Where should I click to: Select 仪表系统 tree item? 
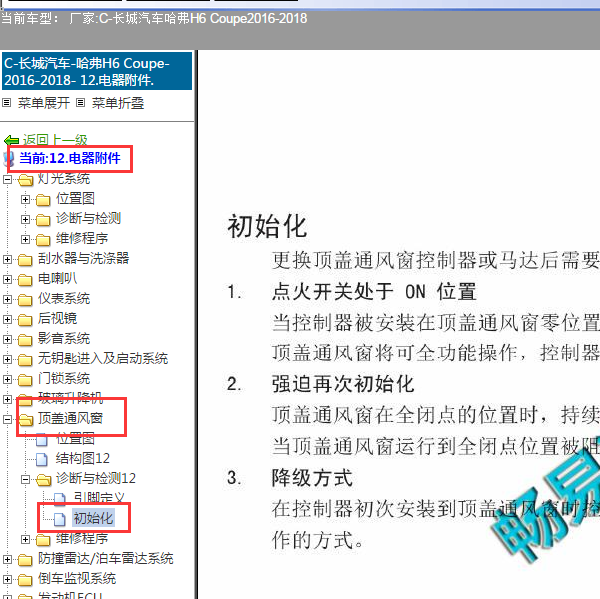coord(64,298)
